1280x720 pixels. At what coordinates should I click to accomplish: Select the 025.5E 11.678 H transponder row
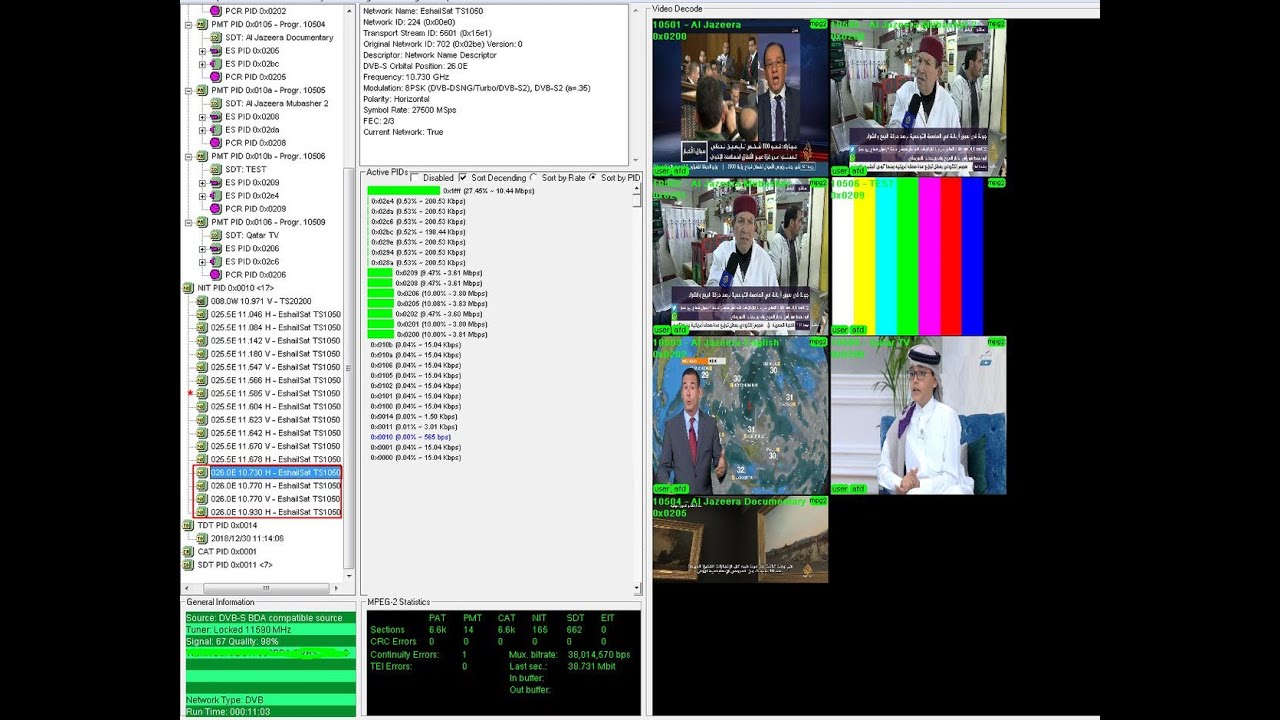click(275, 459)
